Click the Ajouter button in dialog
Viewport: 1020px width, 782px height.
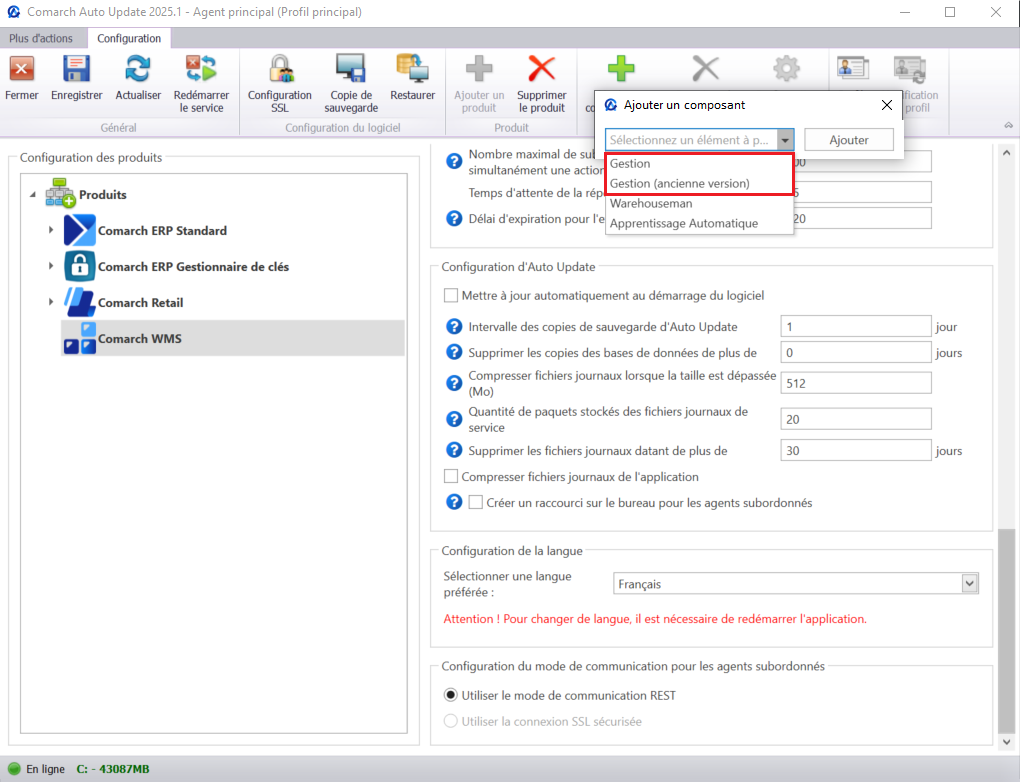tap(848, 140)
